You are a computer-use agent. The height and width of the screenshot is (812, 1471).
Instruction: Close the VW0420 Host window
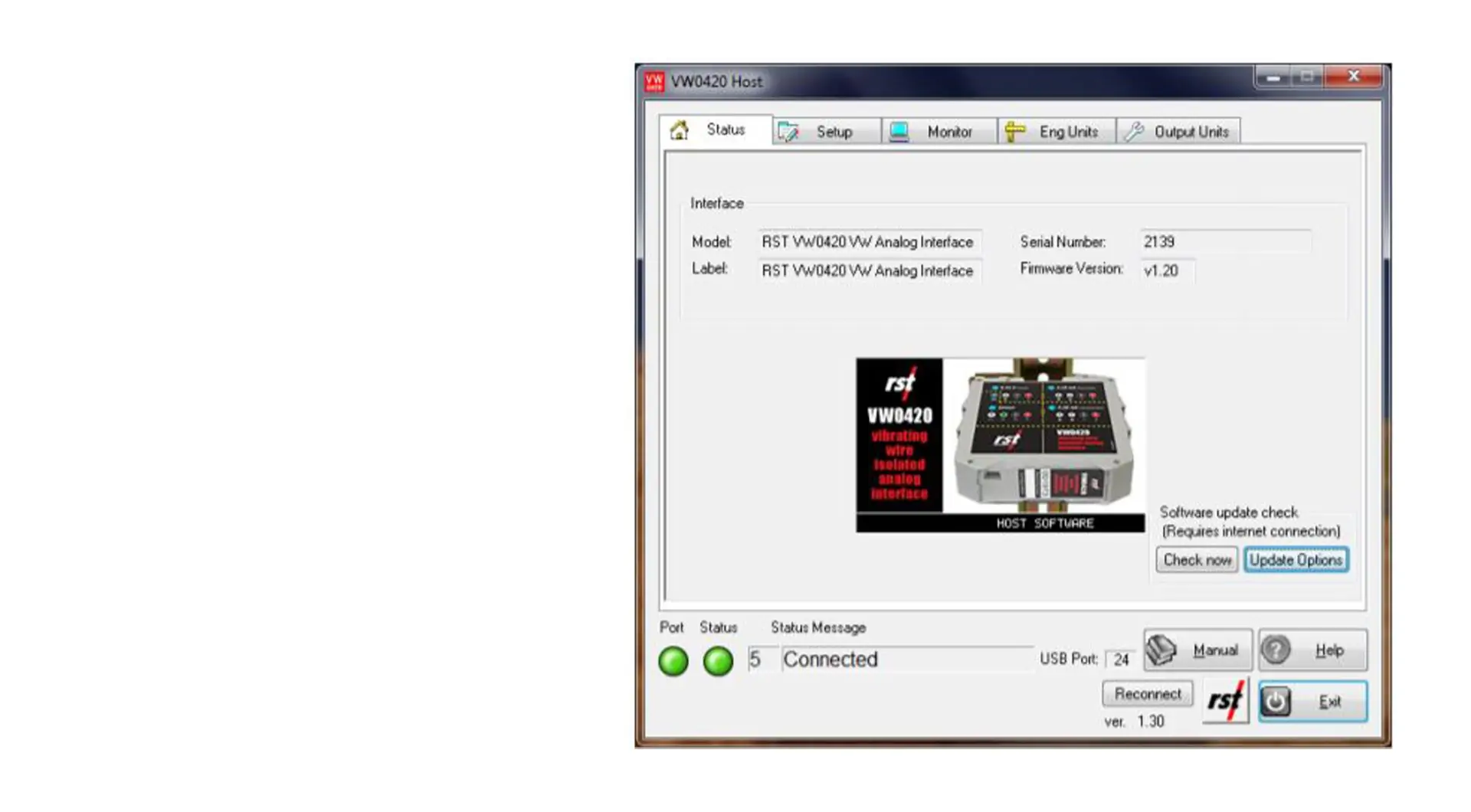[x=1354, y=77]
